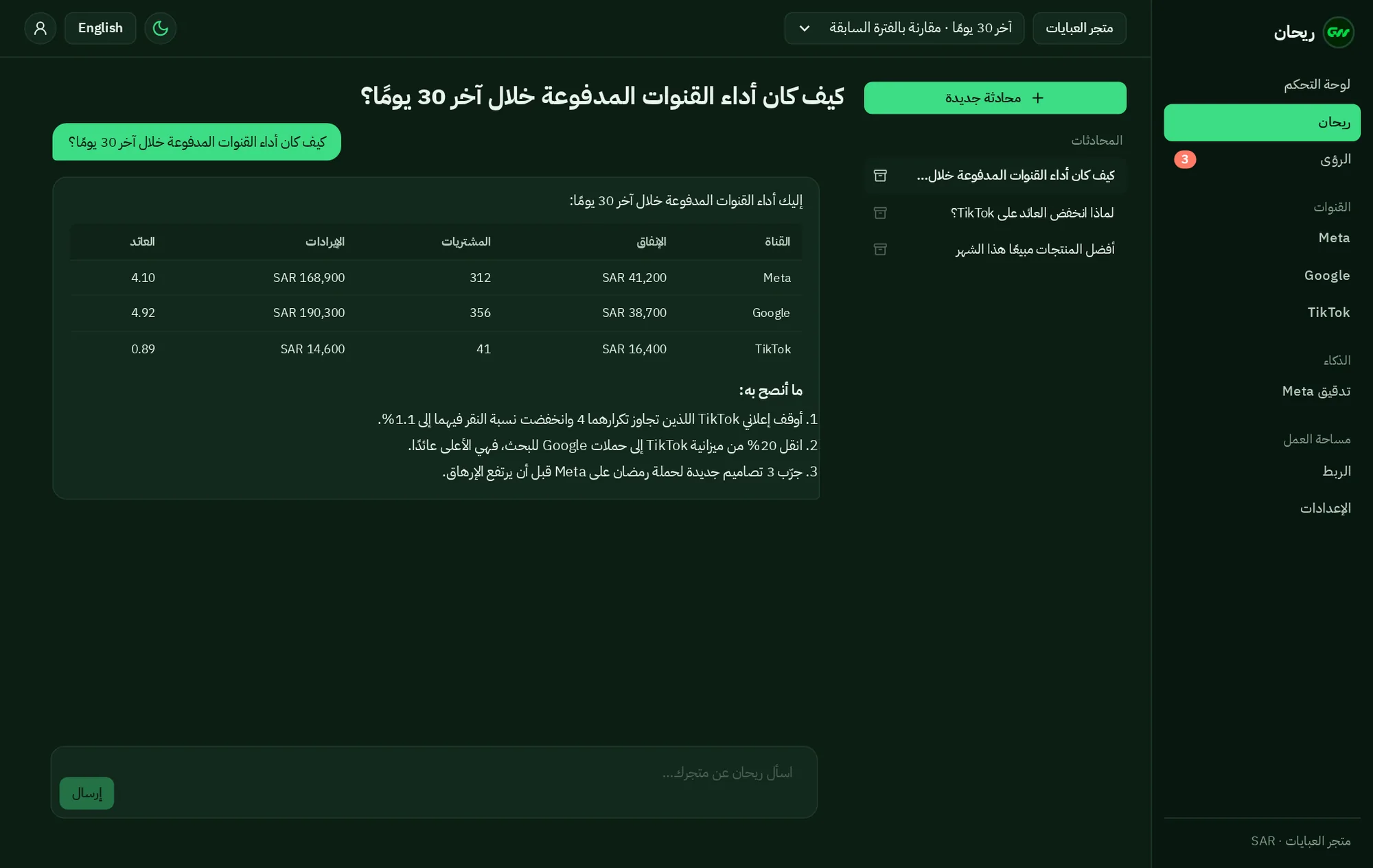Open Meta channel in sidebar
Viewport: 1373px width, 868px height.
click(x=1262, y=238)
